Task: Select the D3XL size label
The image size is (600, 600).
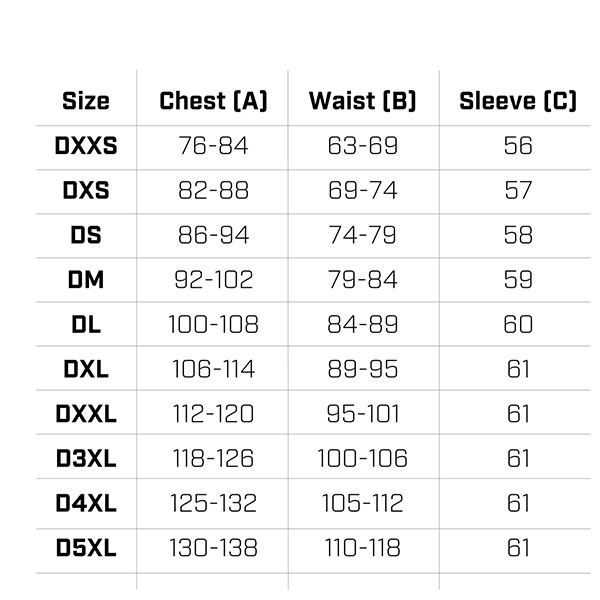Action: 86,459
